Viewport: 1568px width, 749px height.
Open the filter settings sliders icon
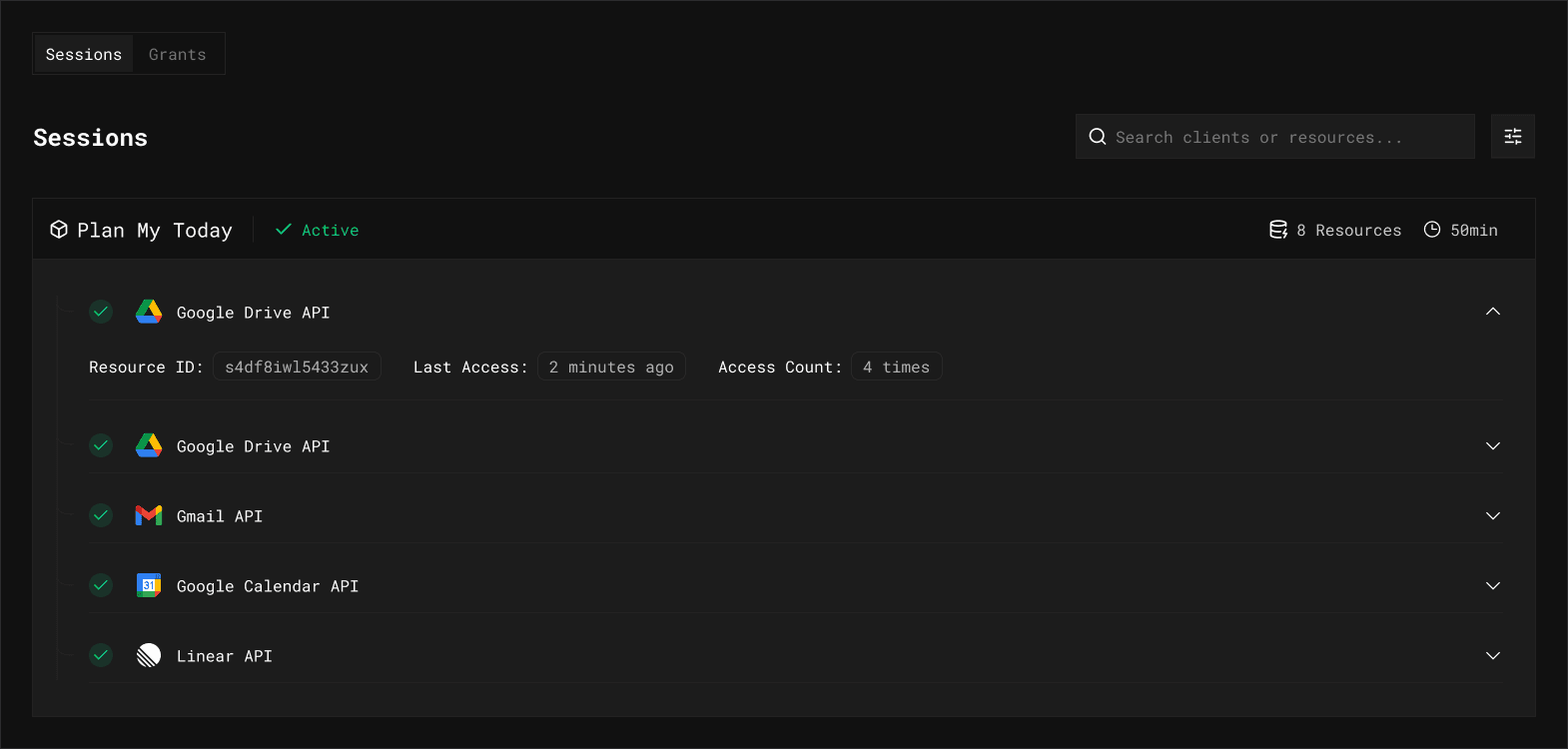[1512, 137]
